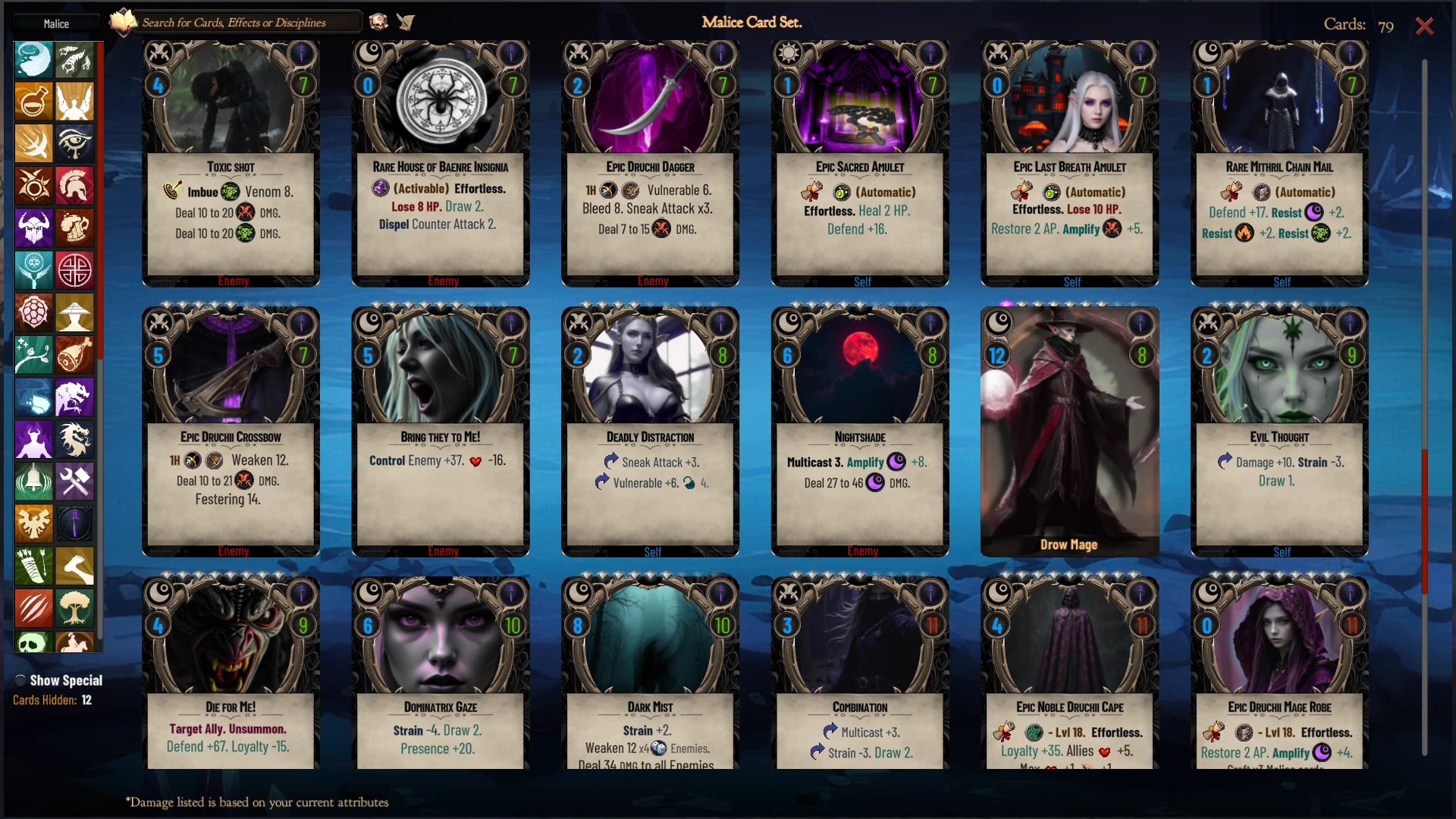Image resolution: width=1456 pixels, height=819 pixels.
Task: Toggle the Show Special radio button
Action: (x=20, y=680)
